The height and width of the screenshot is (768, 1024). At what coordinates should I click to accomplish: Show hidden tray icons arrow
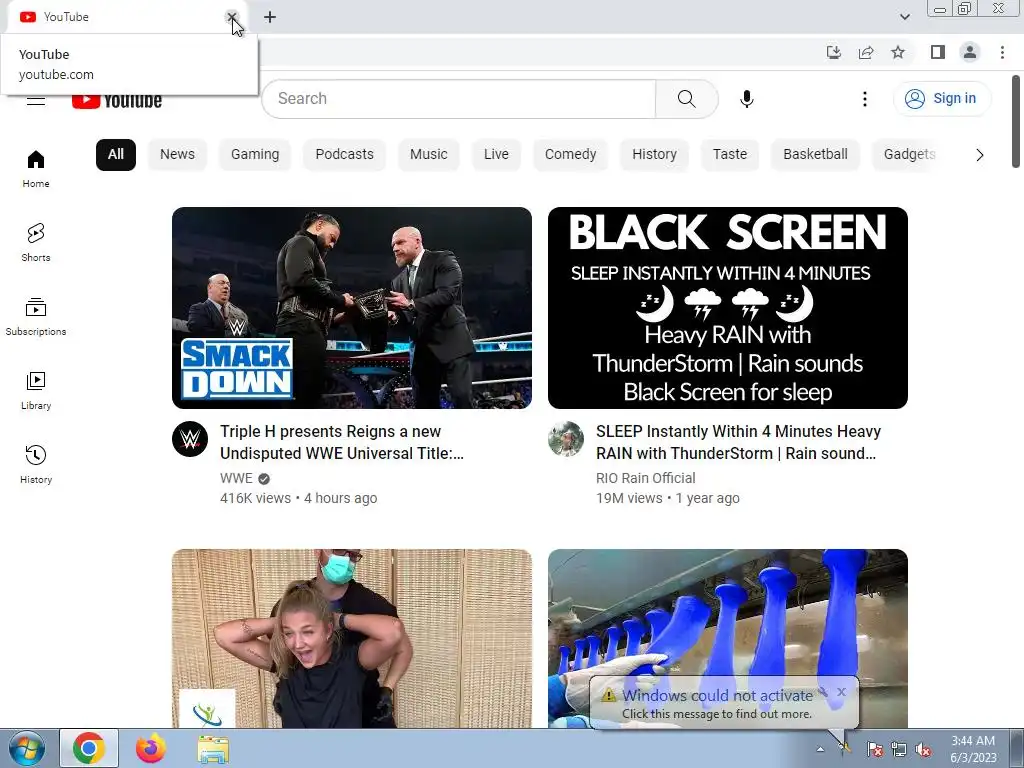click(820, 749)
